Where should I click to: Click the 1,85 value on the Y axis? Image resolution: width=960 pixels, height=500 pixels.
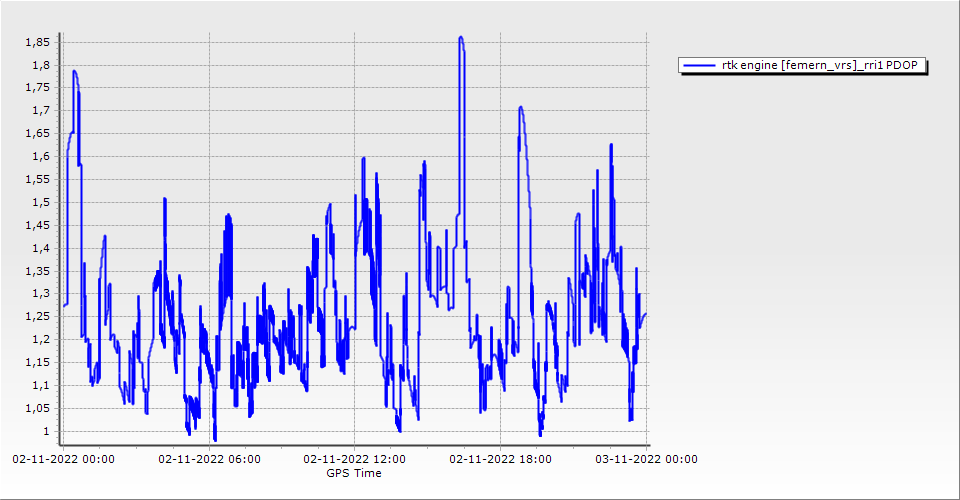[x=39, y=42]
